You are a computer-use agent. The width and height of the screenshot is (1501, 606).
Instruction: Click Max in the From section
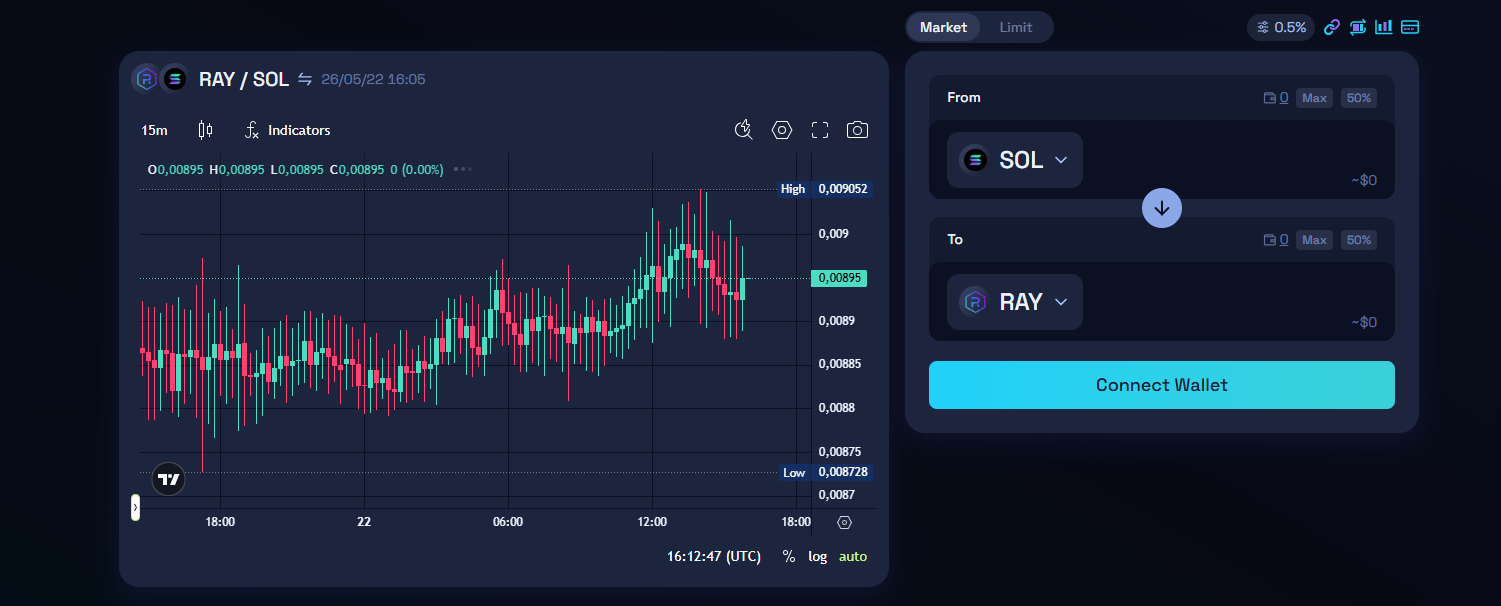pos(1314,98)
